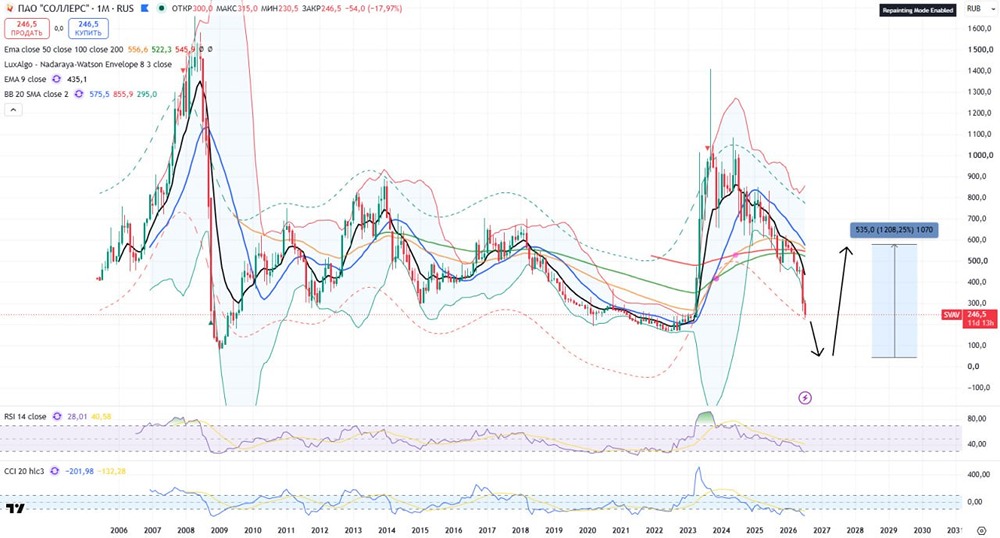
Task: Click the TradingView logo in bottom-left corner
Action: (15, 508)
